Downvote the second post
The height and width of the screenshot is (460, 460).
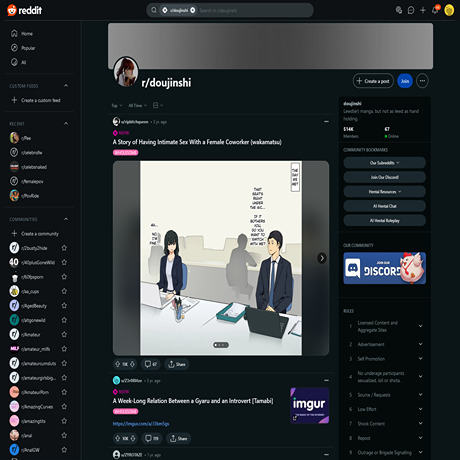pos(133,438)
